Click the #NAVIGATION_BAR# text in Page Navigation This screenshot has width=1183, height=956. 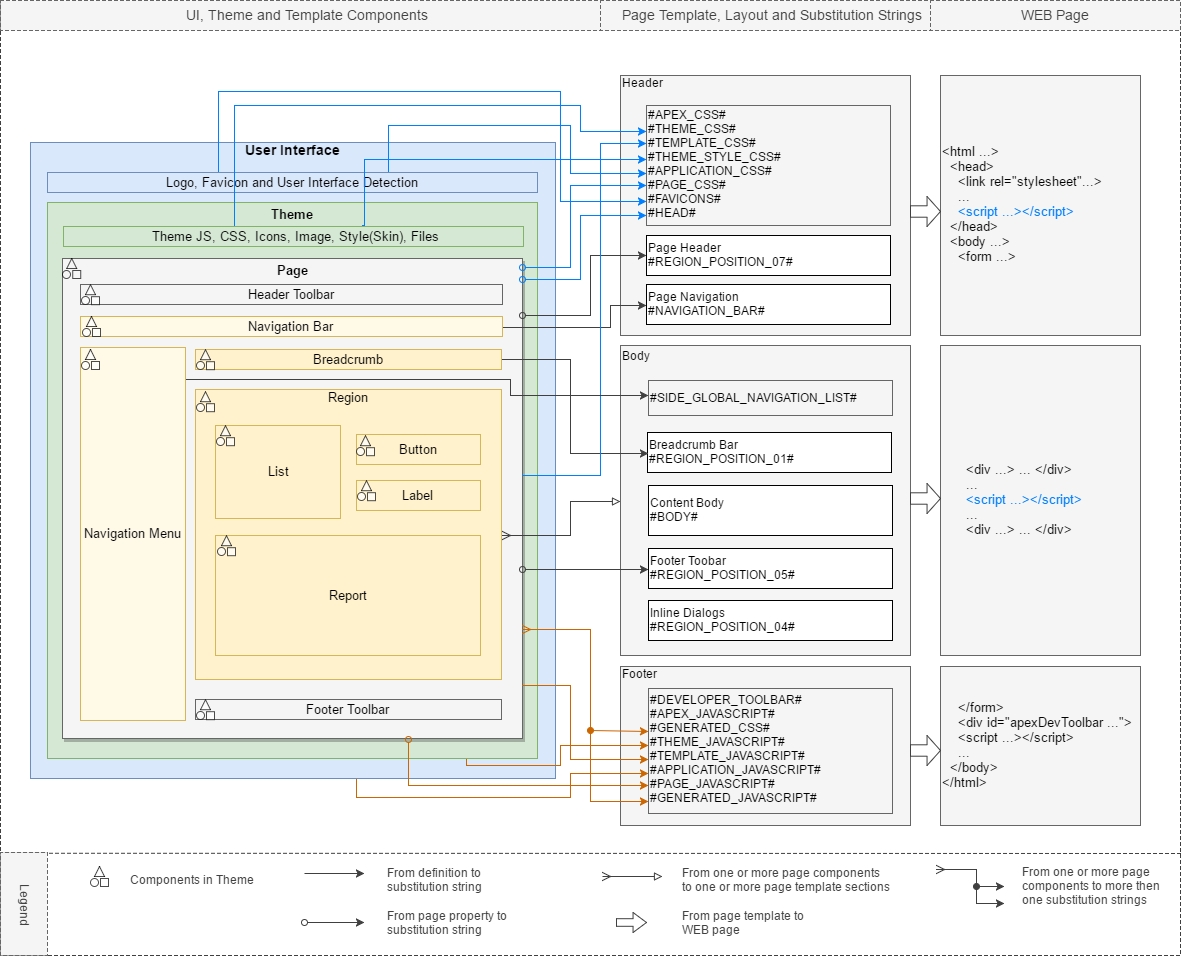pos(706,311)
